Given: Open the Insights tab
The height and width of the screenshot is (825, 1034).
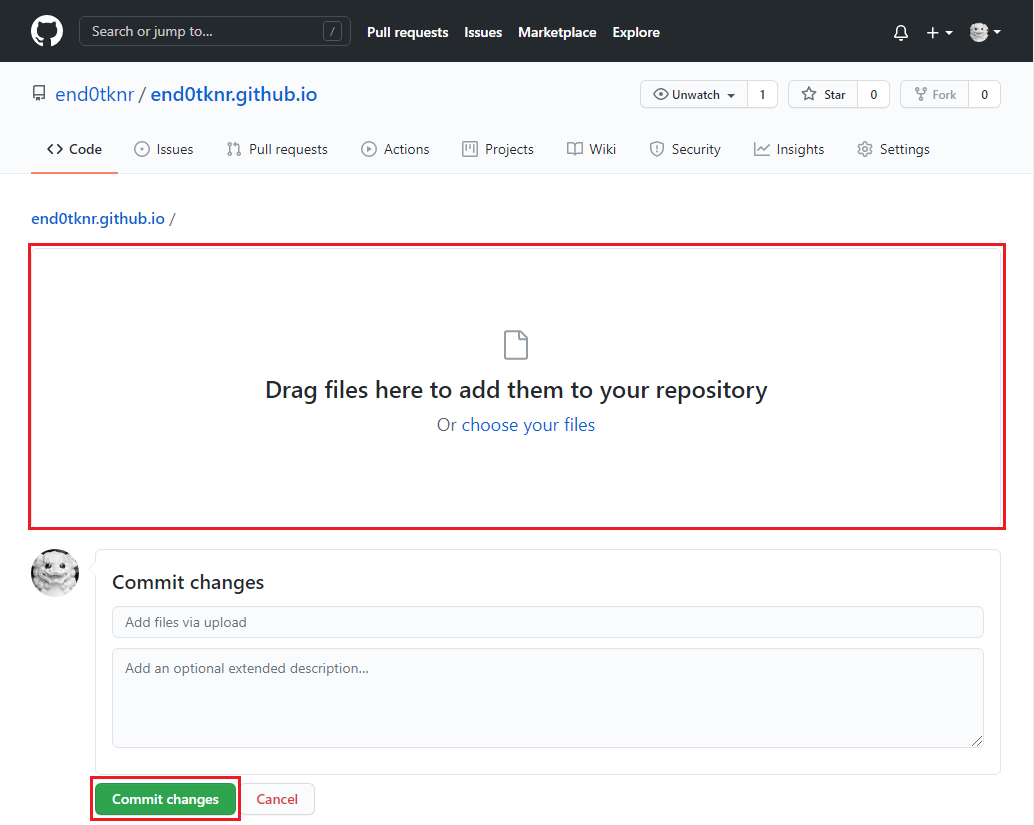Looking at the screenshot, I should tap(789, 150).
